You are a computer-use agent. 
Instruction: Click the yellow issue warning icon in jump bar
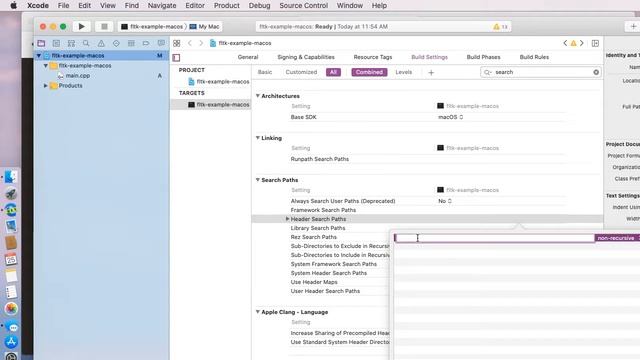(x=573, y=43)
